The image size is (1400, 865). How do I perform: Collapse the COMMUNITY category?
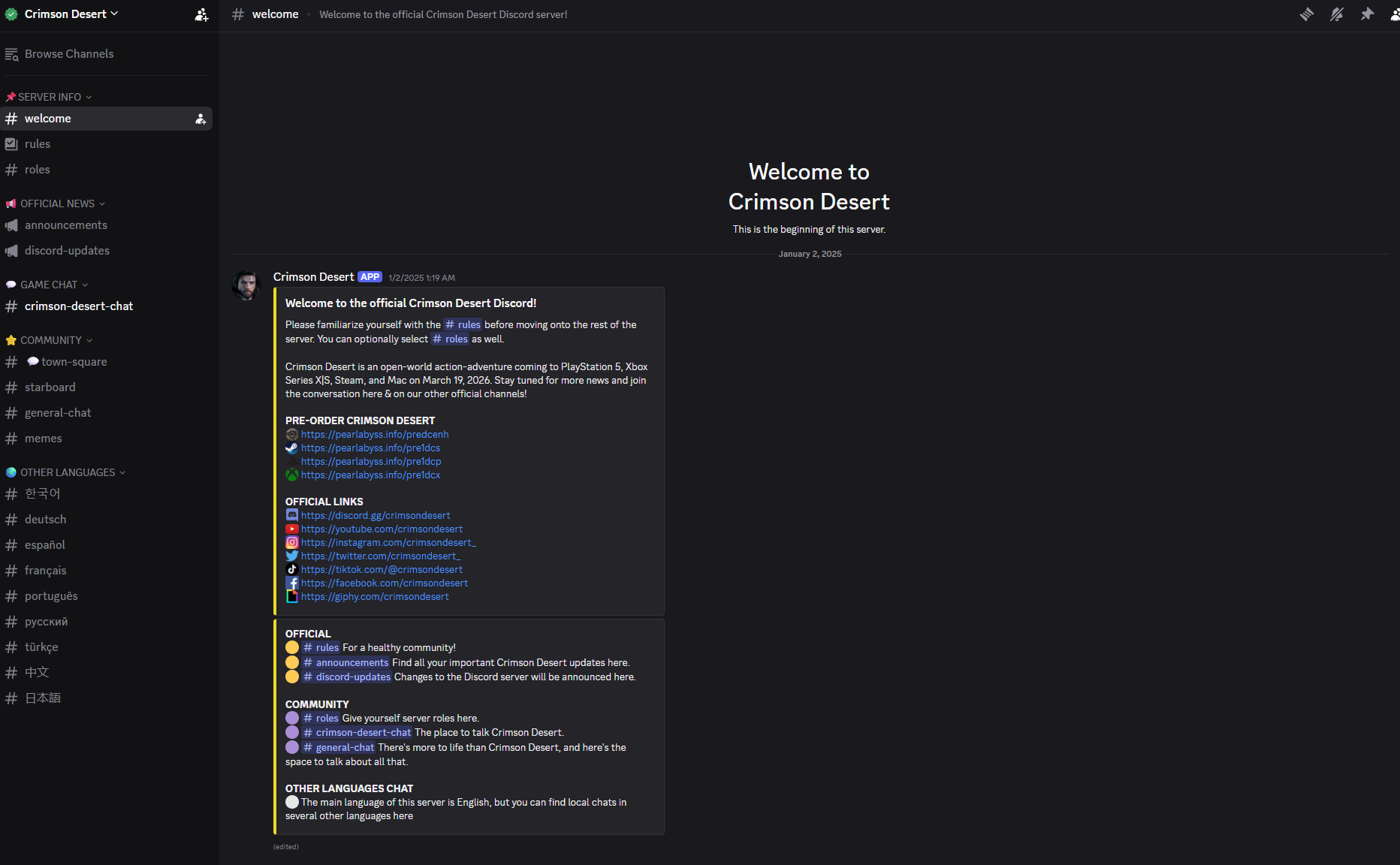[50, 340]
